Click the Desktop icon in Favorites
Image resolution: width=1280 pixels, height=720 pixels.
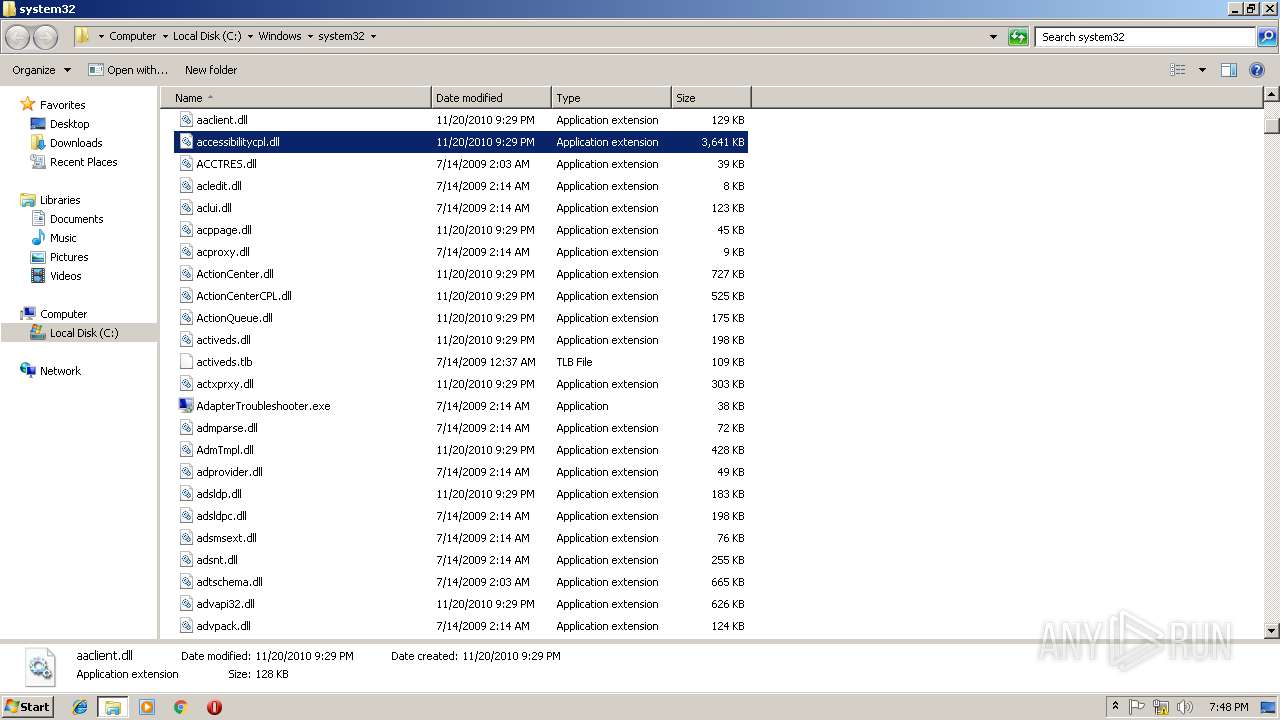38,124
